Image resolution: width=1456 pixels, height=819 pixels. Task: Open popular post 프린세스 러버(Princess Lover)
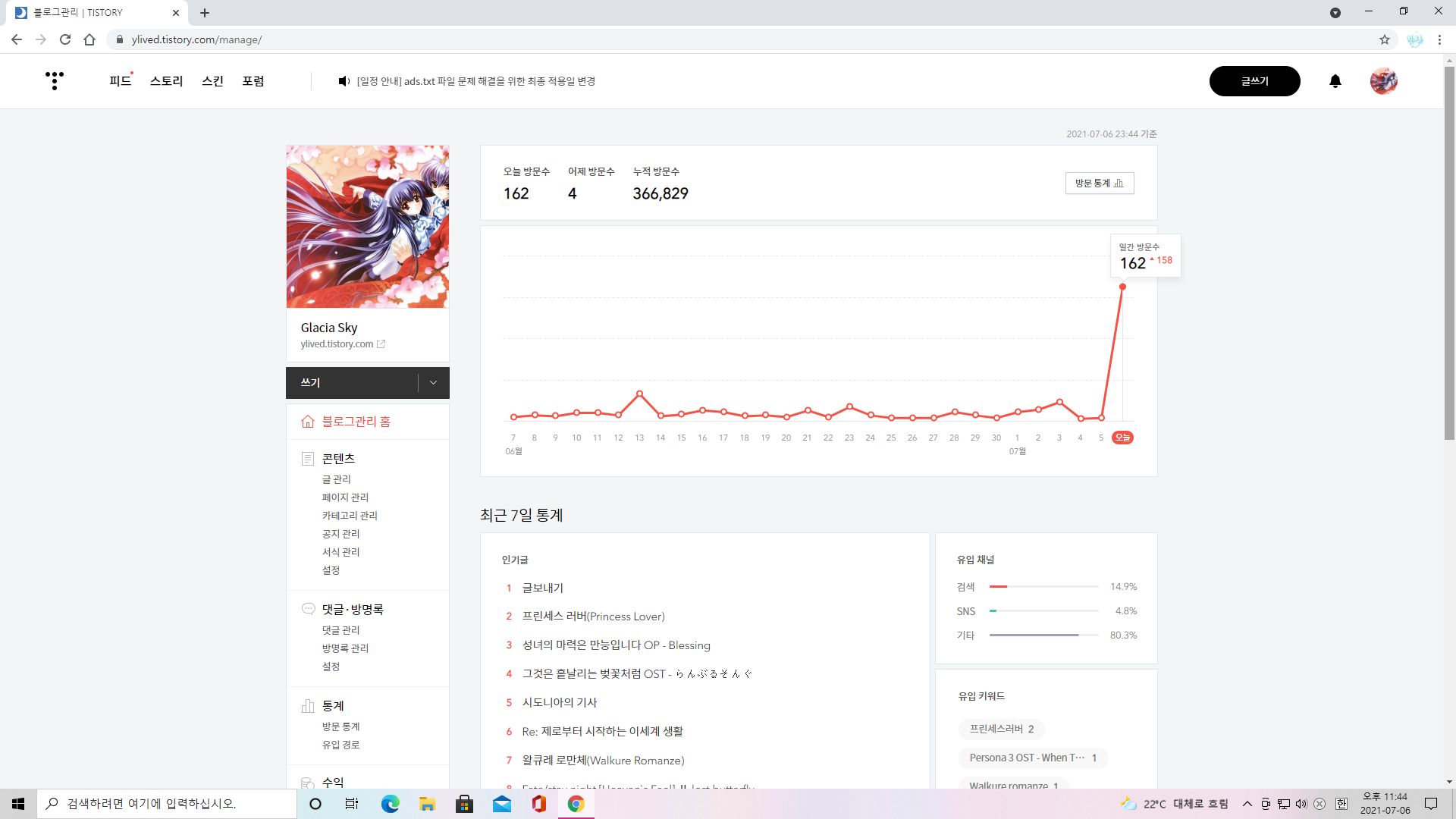click(x=593, y=617)
